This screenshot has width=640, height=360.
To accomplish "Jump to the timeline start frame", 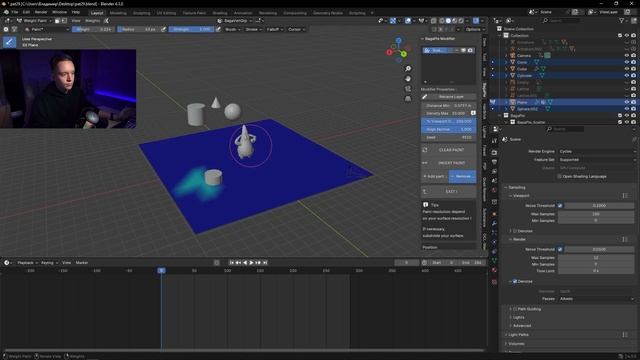I will 232,262.
